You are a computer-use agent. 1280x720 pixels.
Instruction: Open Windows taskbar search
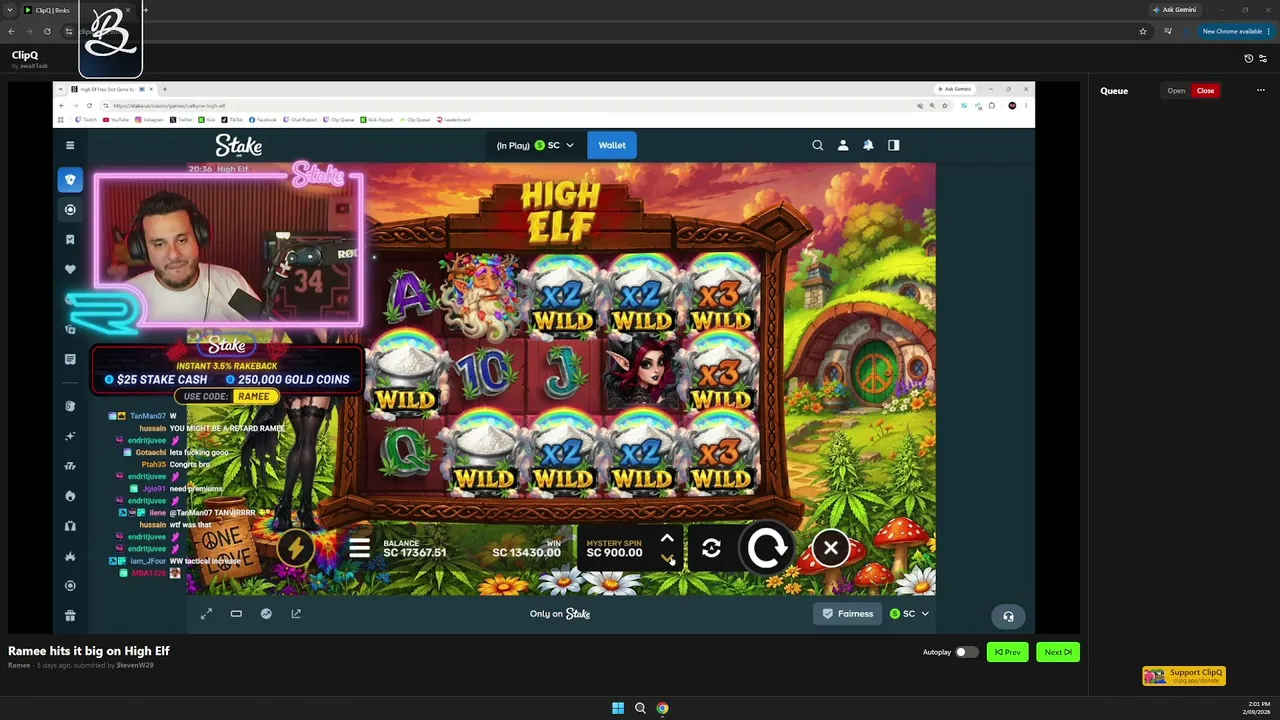(640, 708)
